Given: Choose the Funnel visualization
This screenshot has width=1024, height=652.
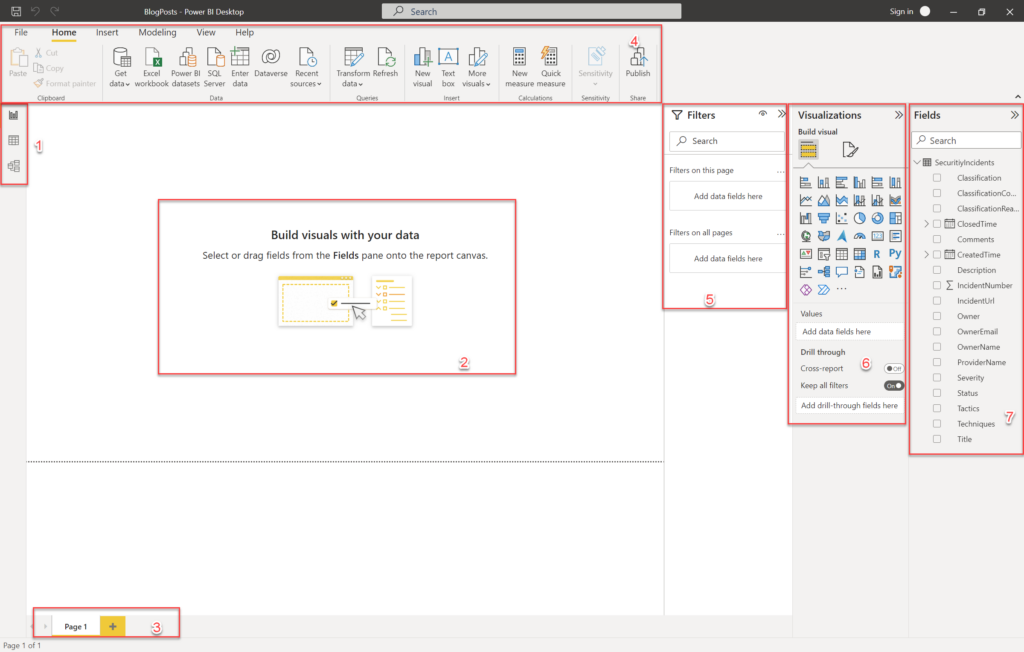Looking at the screenshot, I should 824,218.
